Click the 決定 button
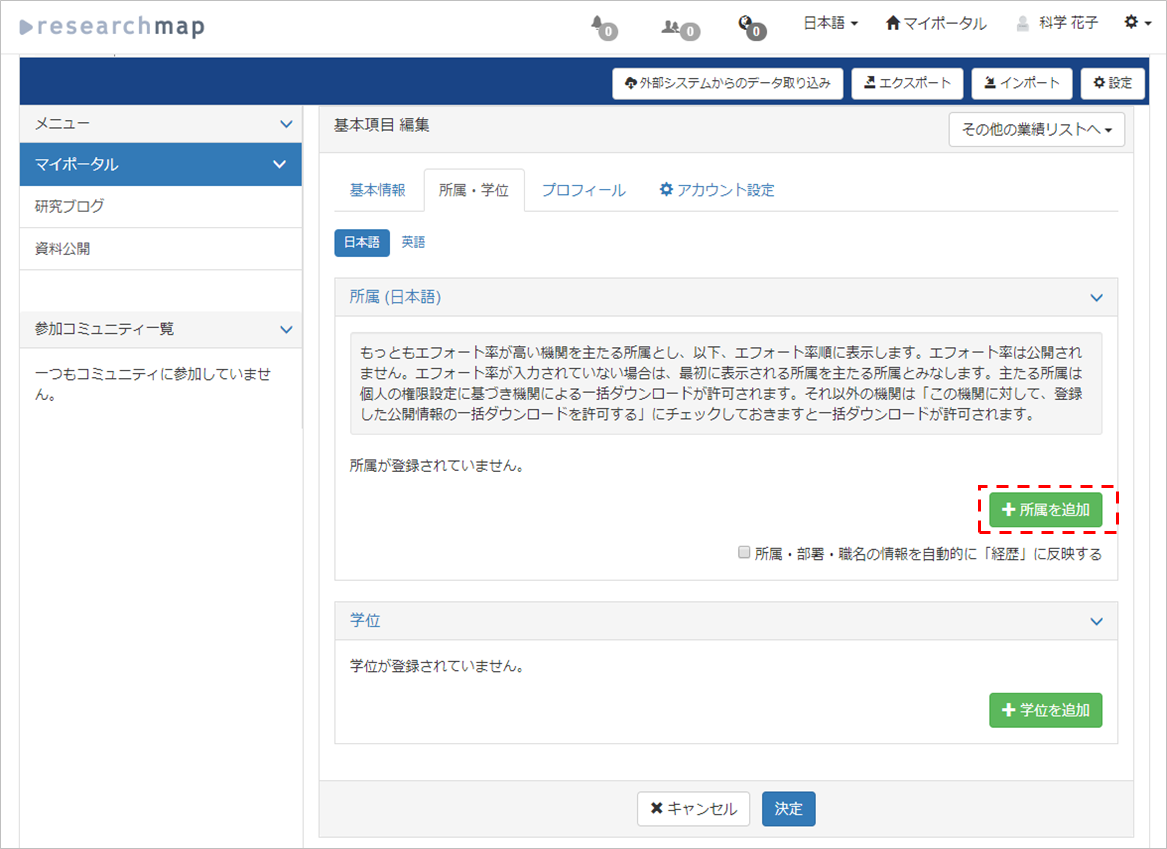The width and height of the screenshot is (1167, 849). [789, 809]
